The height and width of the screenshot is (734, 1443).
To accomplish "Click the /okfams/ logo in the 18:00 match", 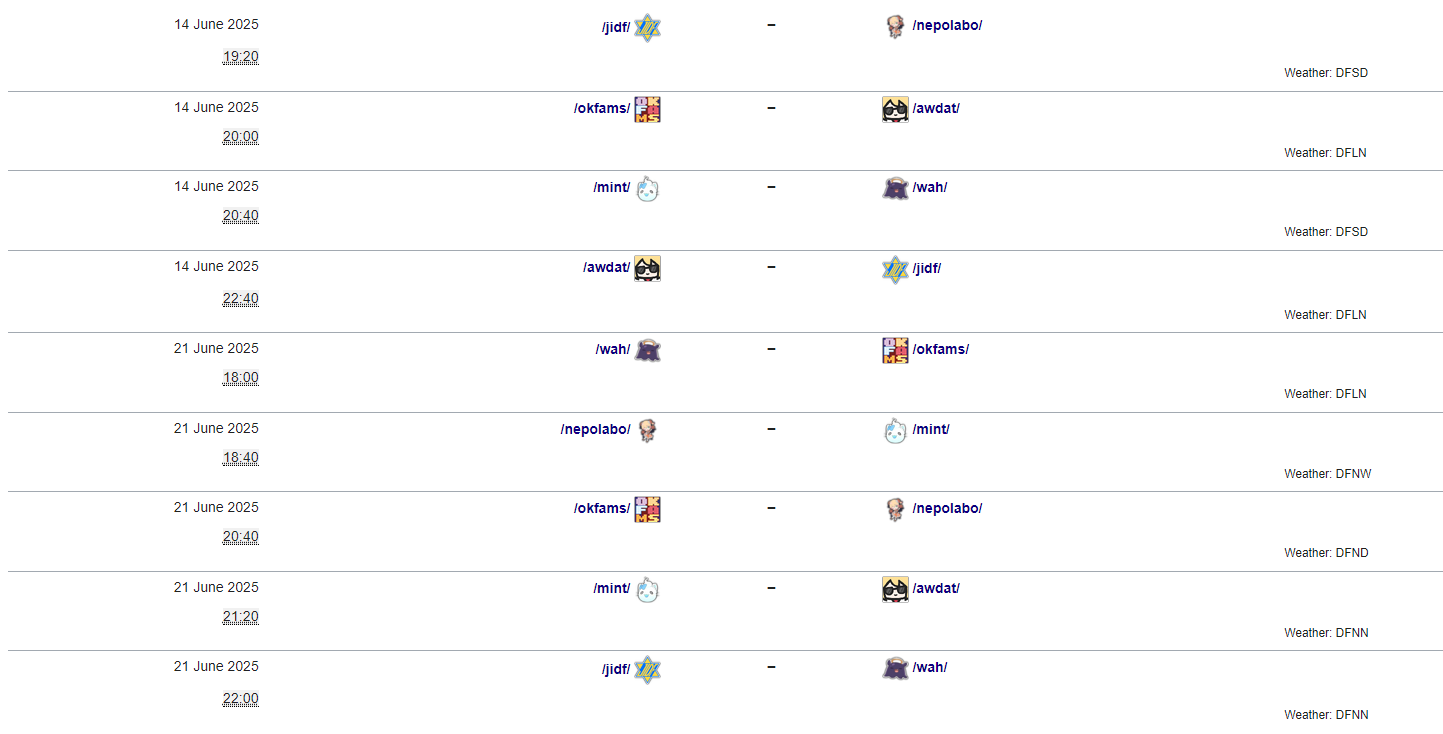I will pos(895,350).
